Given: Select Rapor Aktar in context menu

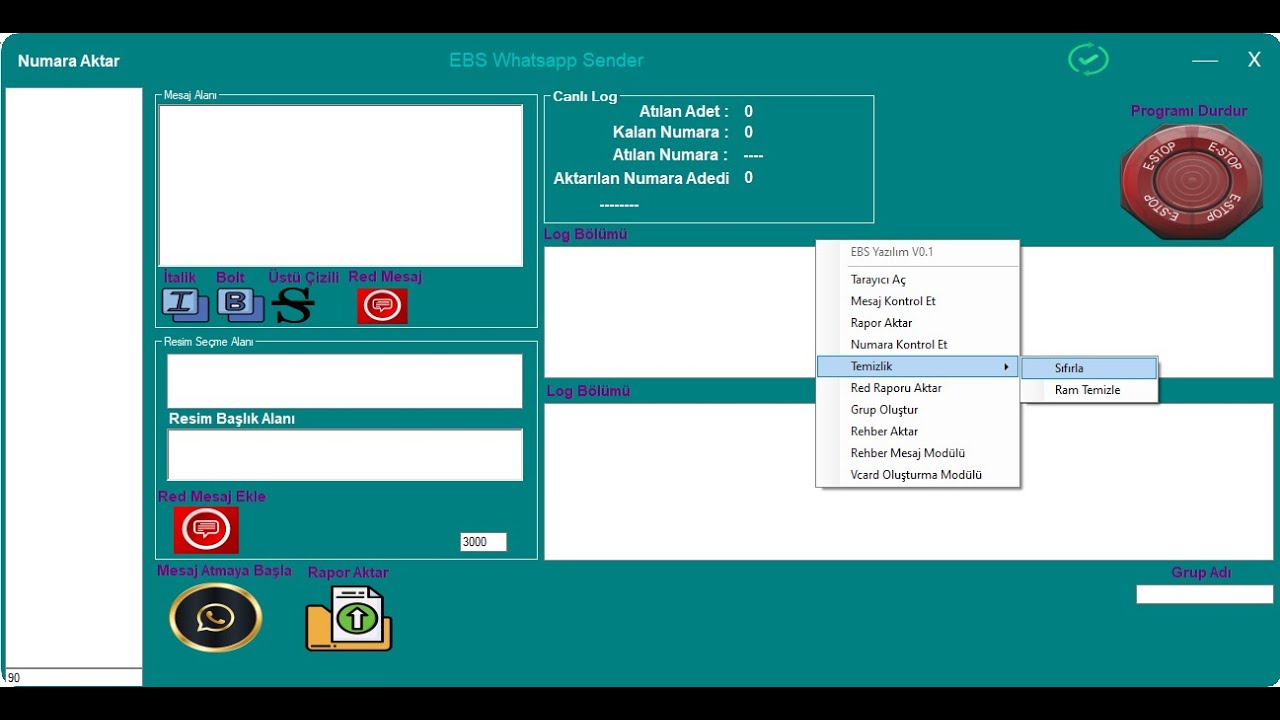Looking at the screenshot, I should tap(917, 323).
